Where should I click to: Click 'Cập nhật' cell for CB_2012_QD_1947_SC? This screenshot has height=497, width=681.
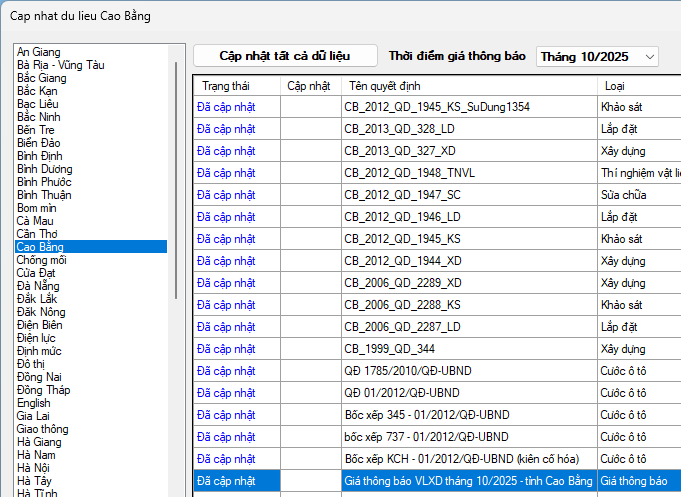(310, 195)
